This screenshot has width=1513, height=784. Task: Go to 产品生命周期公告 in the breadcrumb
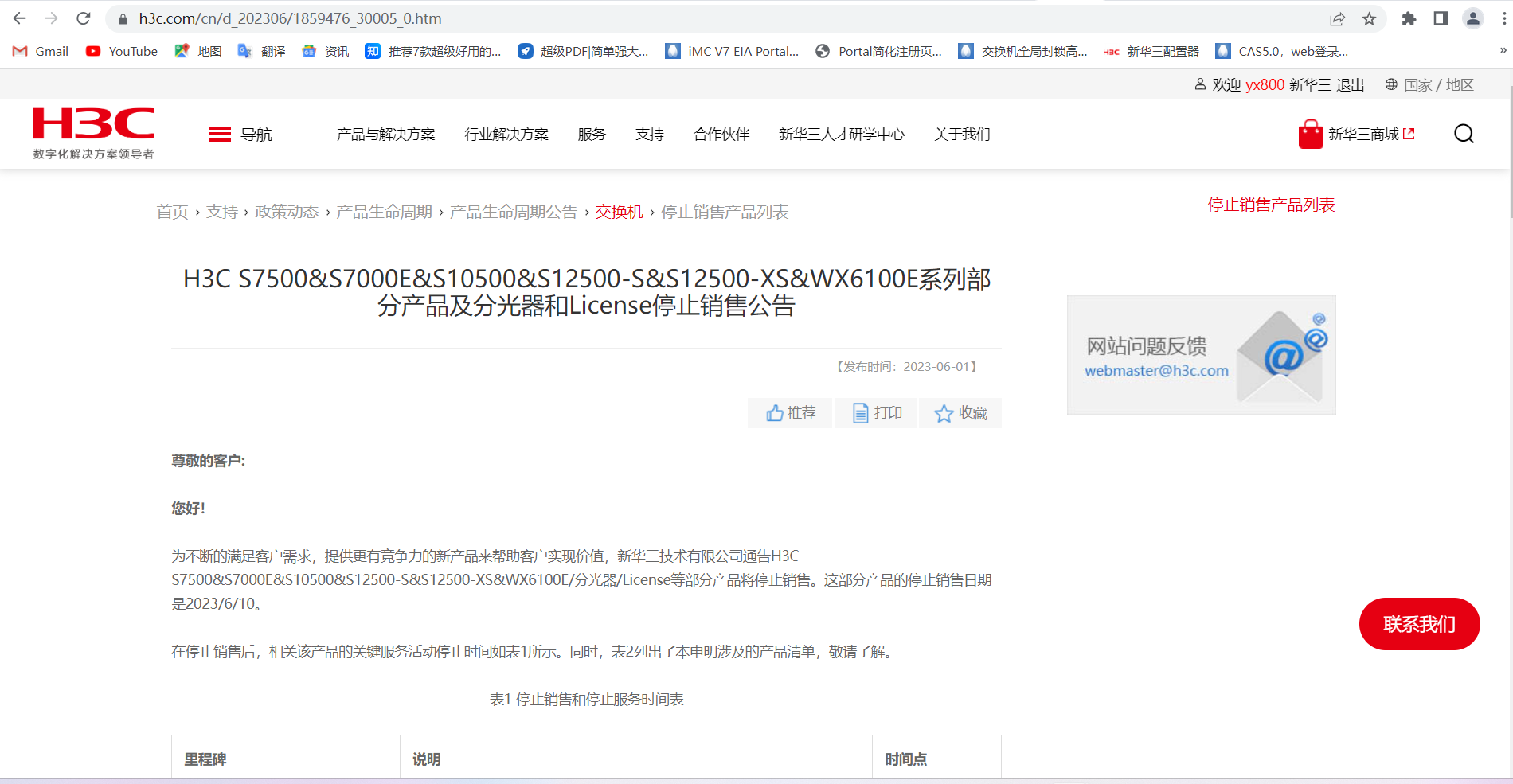(x=514, y=212)
